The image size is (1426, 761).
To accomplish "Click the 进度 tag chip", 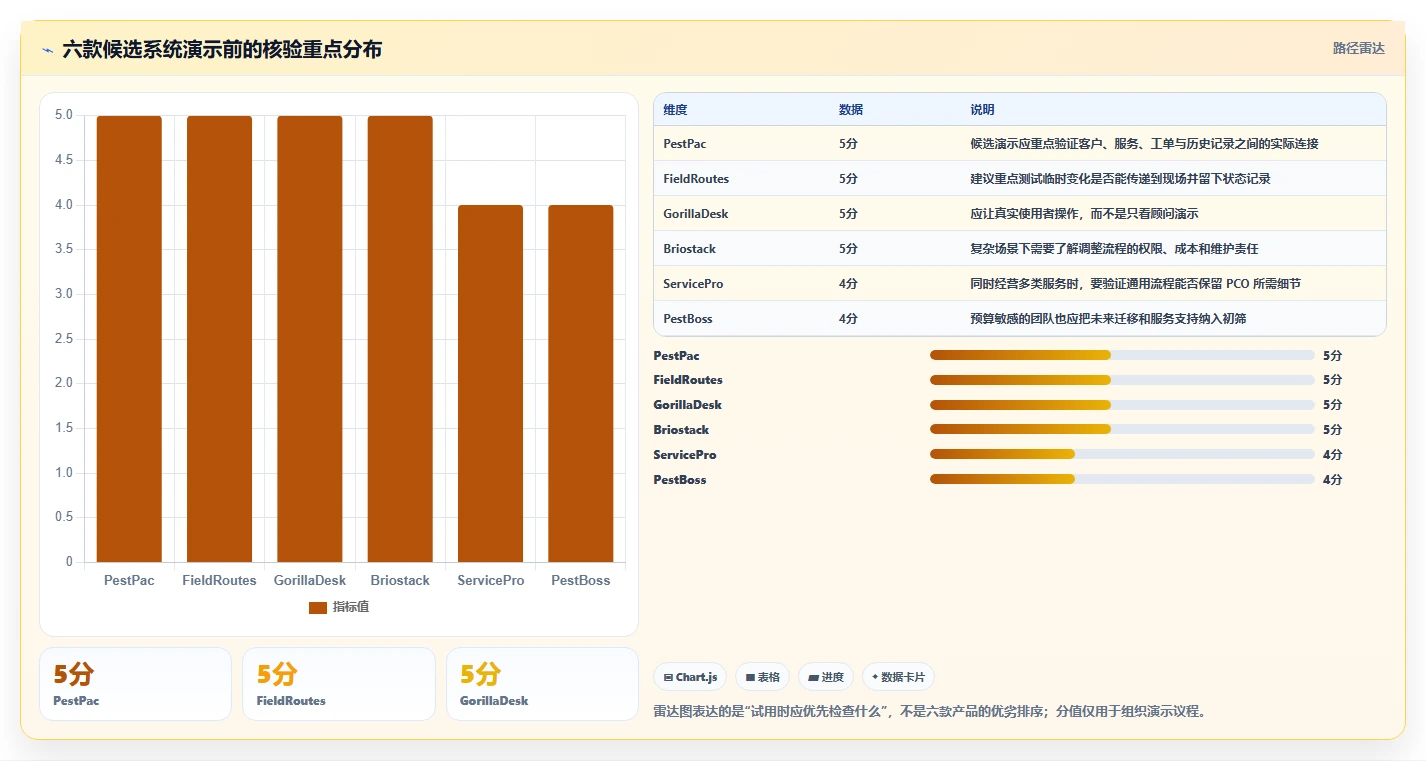I will point(826,677).
